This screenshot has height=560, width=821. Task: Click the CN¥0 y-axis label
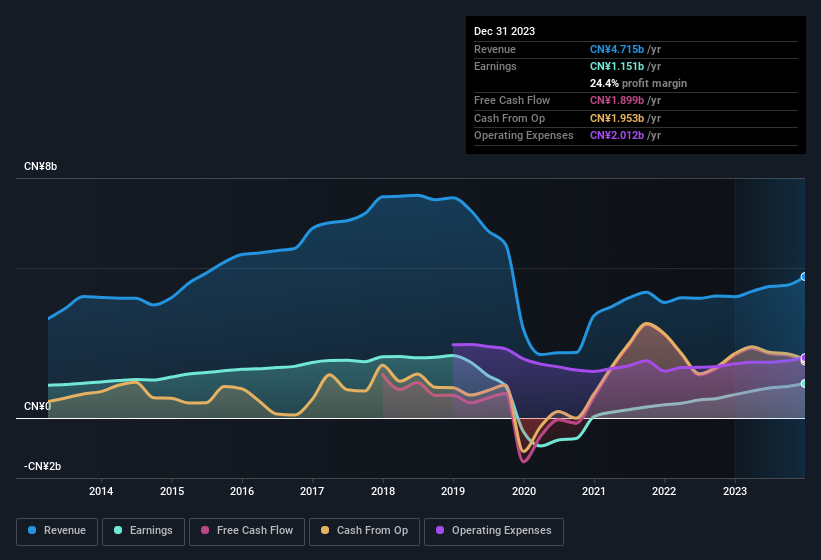pos(37,407)
